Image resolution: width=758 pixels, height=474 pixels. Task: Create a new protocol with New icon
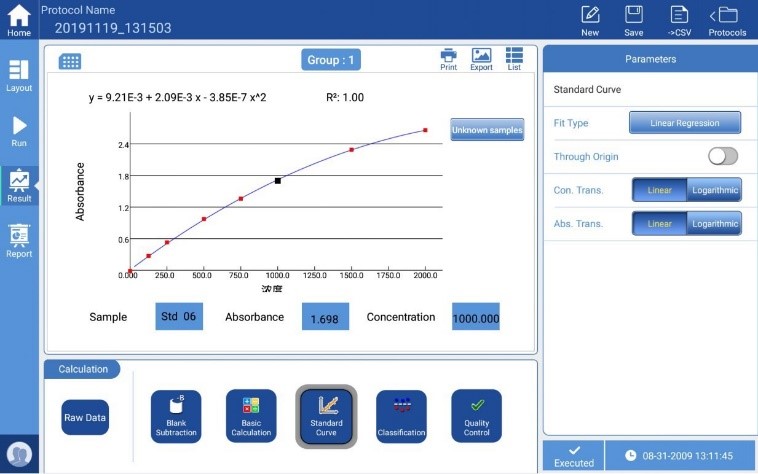(590, 20)
